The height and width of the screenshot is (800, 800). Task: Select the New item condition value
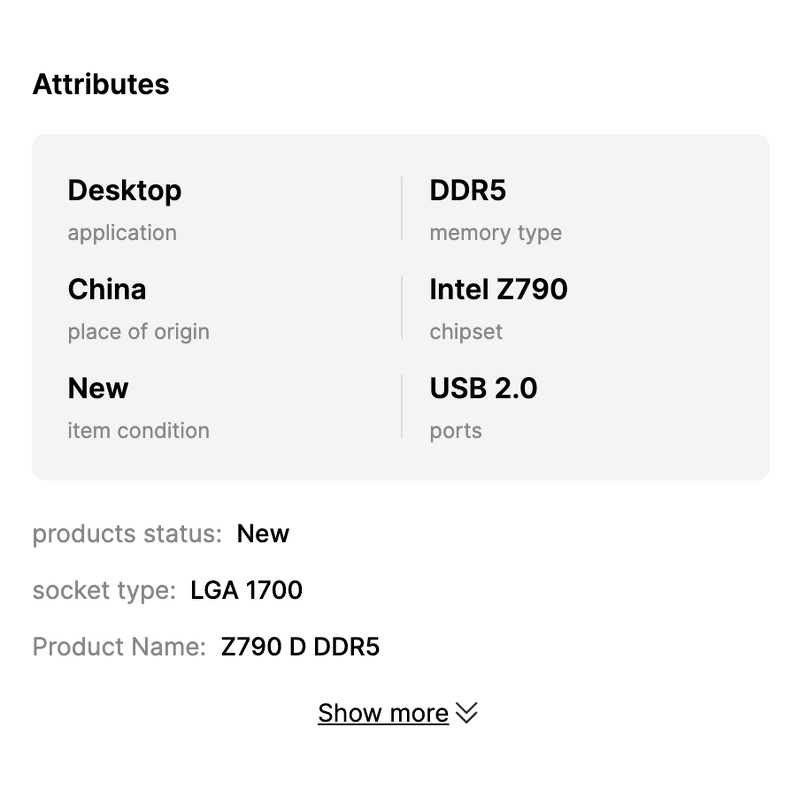98,388
